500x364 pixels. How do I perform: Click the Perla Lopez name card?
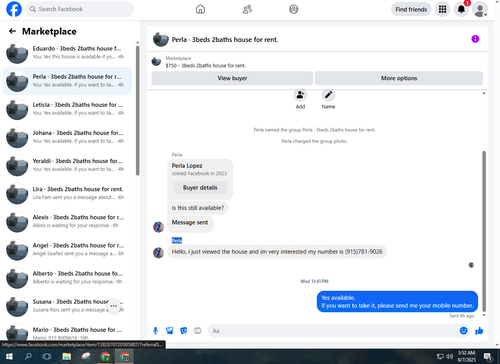pyautogui.click(x=200, y=179)
